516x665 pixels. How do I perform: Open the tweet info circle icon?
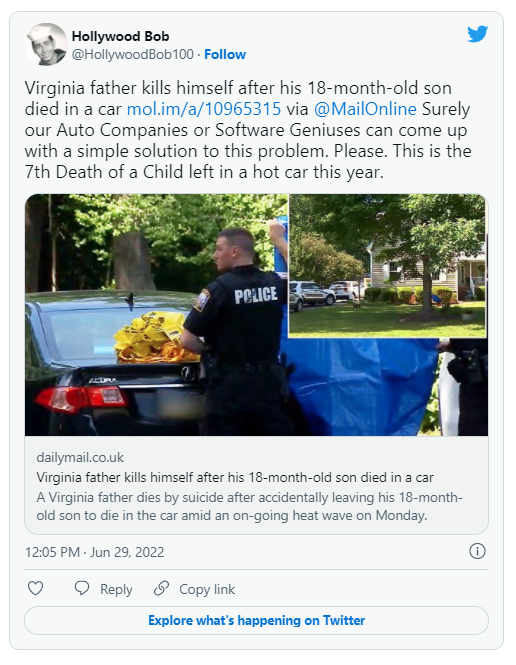pyautogui.click(x=477, y=551)
